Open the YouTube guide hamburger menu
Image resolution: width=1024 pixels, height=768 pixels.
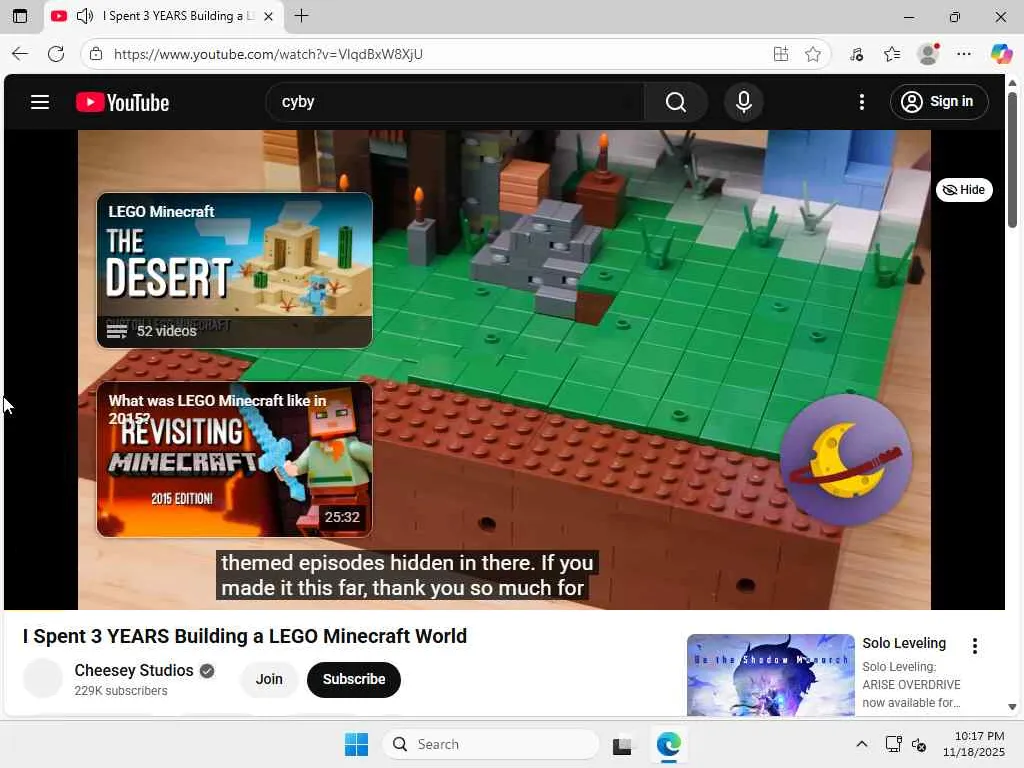[40, 102]
